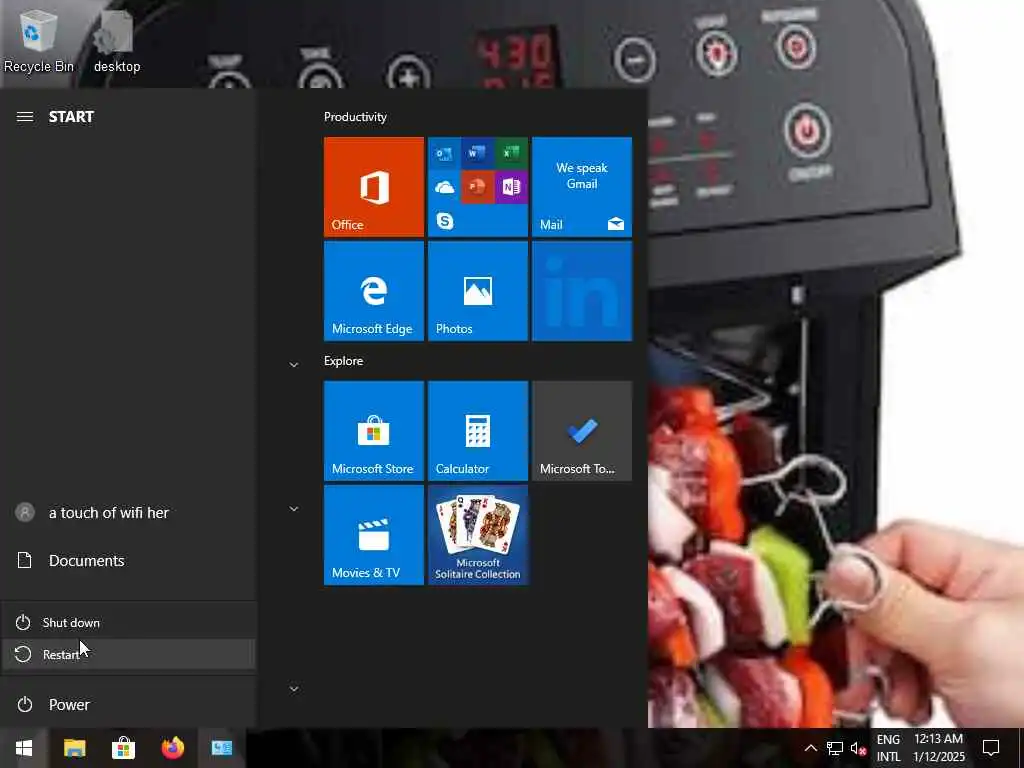Open the Word icon in the Office apps tile
The width and height of the screenshot is (1024, 768).
477,153
